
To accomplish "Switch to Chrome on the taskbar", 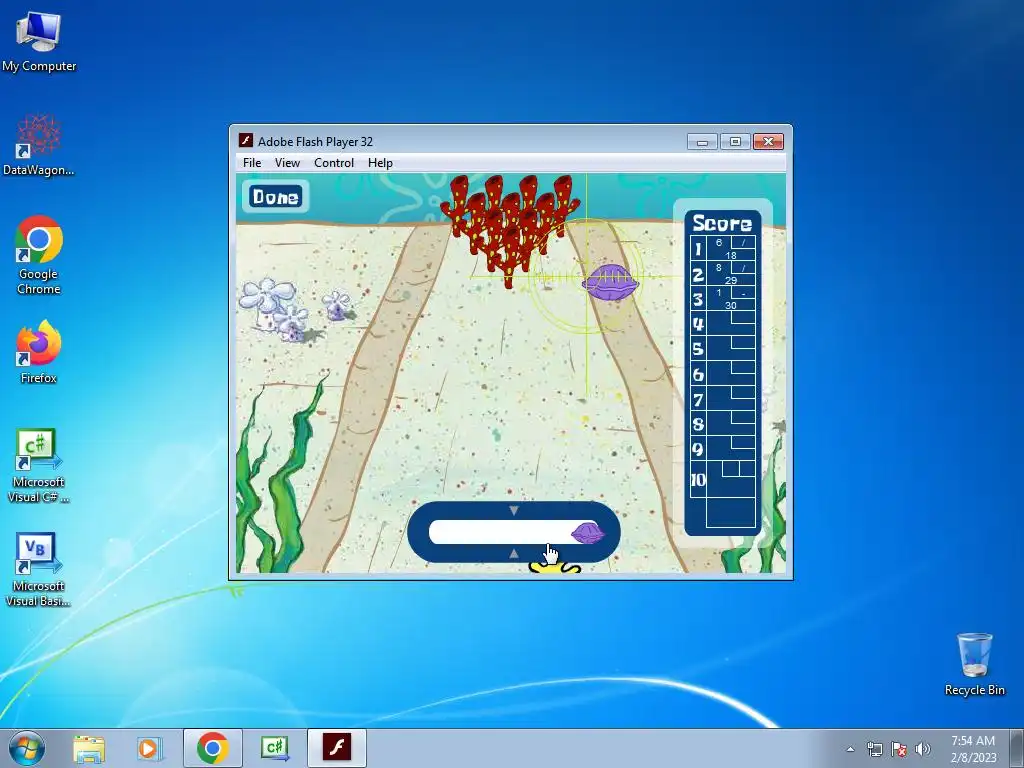I will [213, 748].
